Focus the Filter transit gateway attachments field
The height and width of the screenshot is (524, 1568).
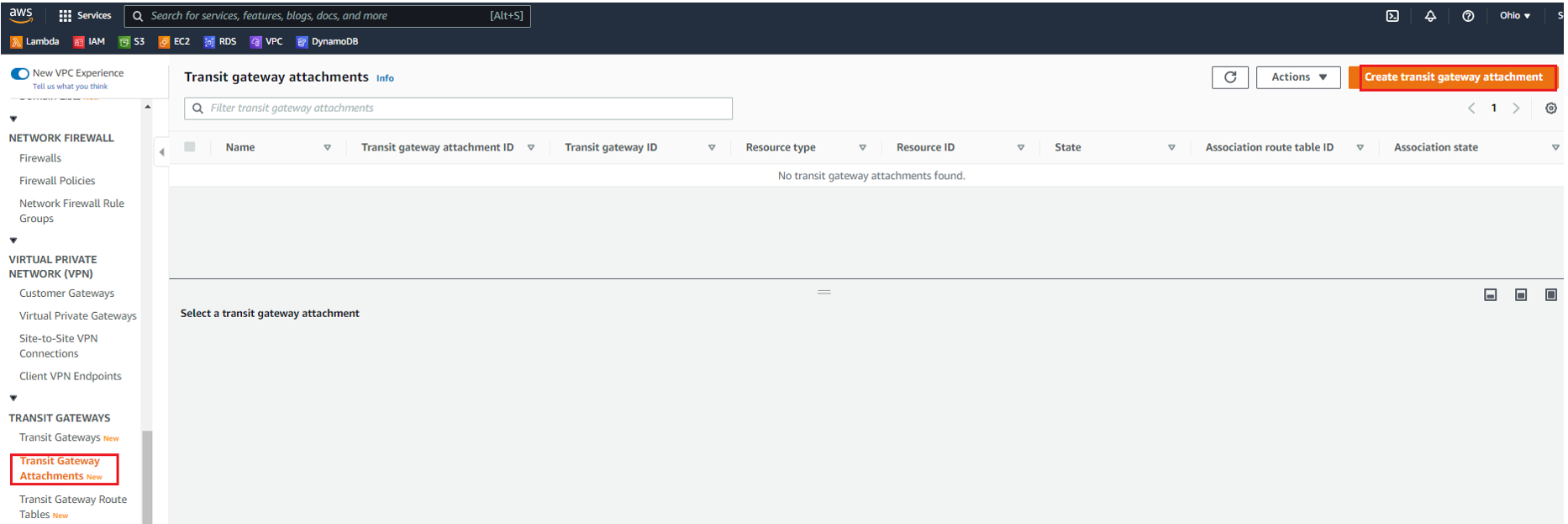[x=458, y=109]
